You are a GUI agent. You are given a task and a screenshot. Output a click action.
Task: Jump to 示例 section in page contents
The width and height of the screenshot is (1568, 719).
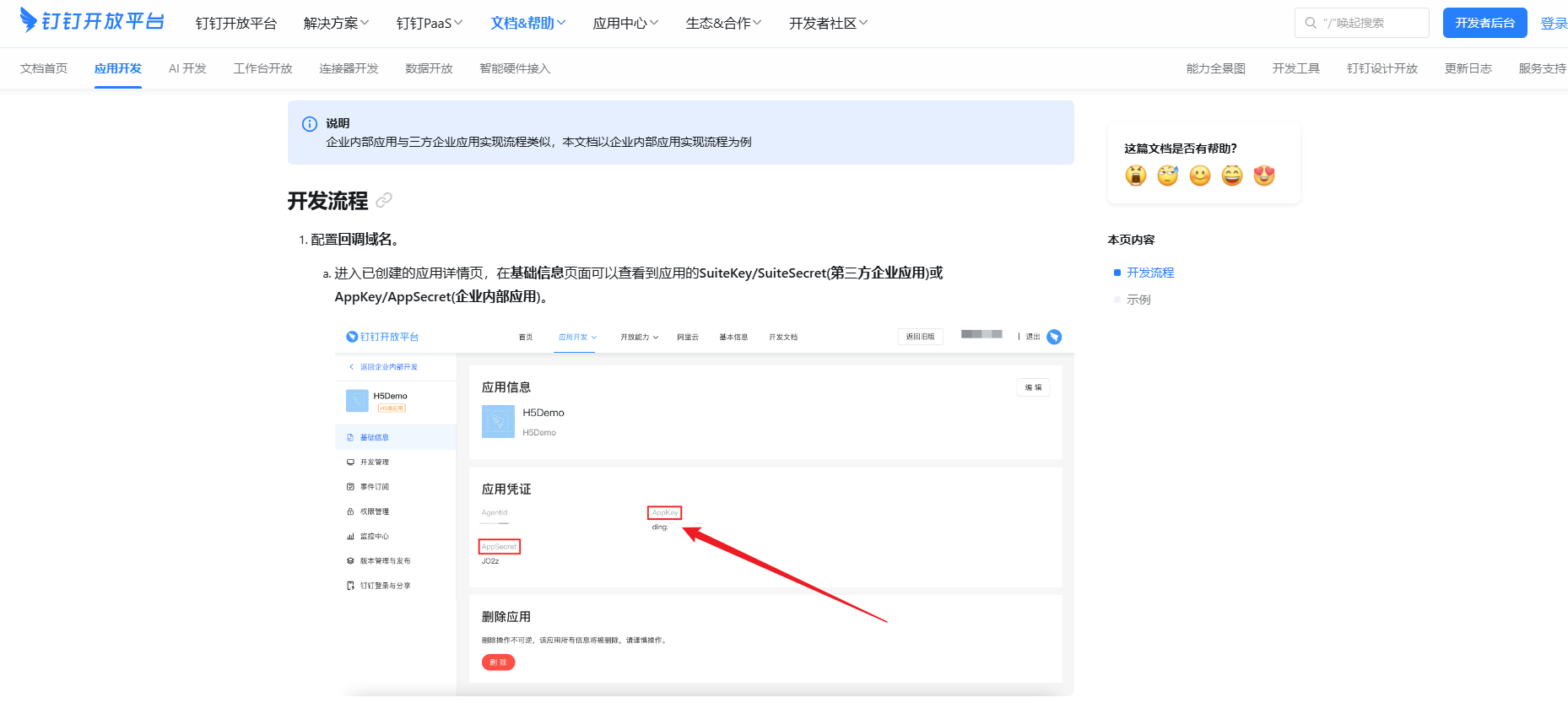1138,300
